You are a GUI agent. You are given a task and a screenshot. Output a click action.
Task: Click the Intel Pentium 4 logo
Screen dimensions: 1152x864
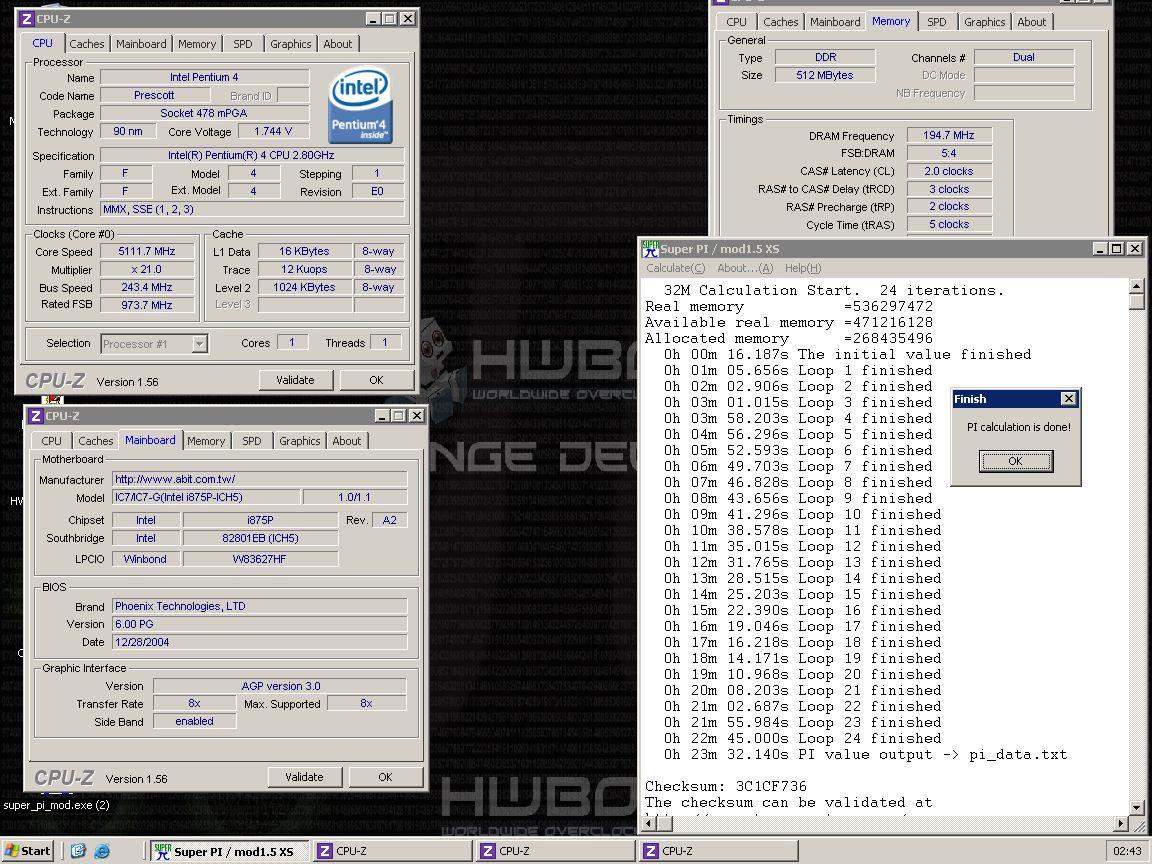tap(360, 105)
